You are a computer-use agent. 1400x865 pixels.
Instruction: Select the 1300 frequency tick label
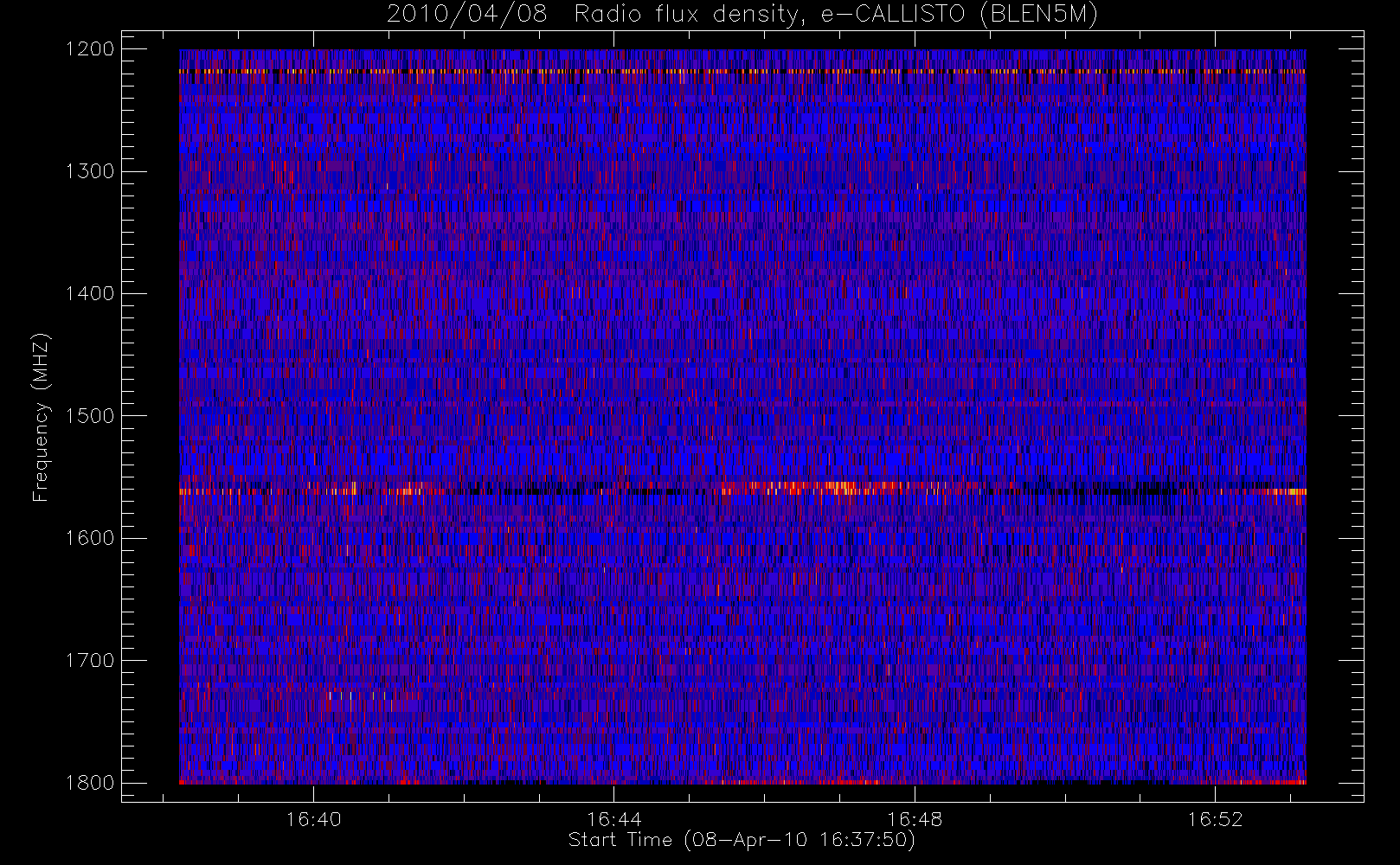tap(90, 171)
